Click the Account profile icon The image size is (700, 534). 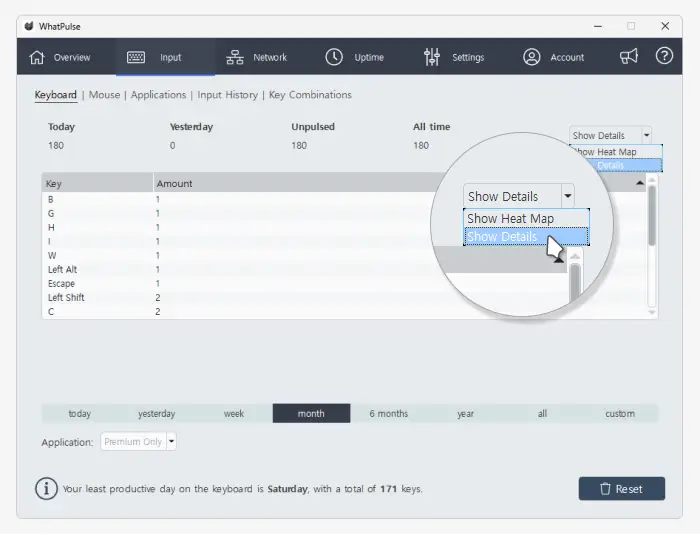pos(532,57)
